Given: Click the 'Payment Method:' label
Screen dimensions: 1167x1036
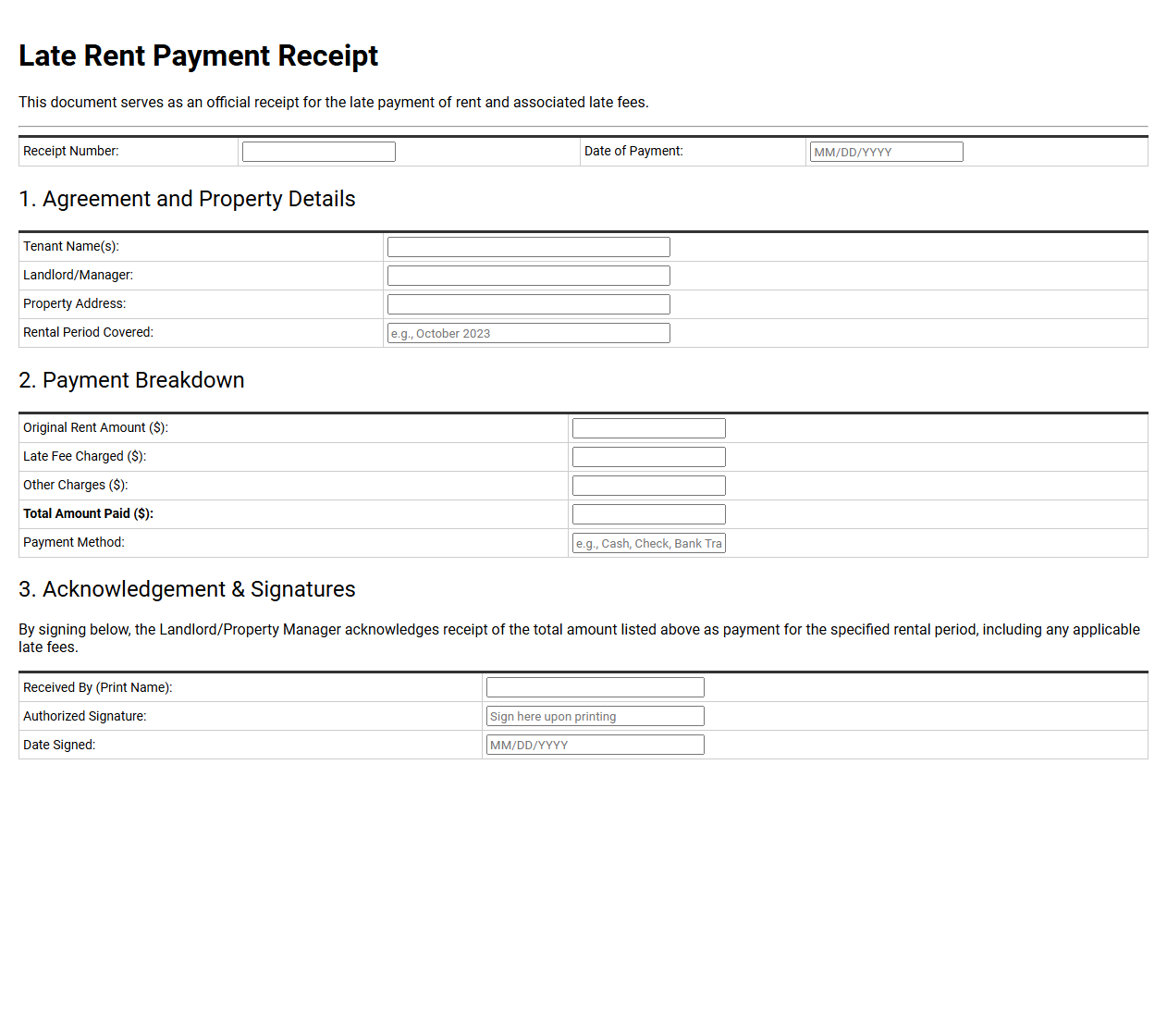Looking at the screenshot, I should (74, 542).
